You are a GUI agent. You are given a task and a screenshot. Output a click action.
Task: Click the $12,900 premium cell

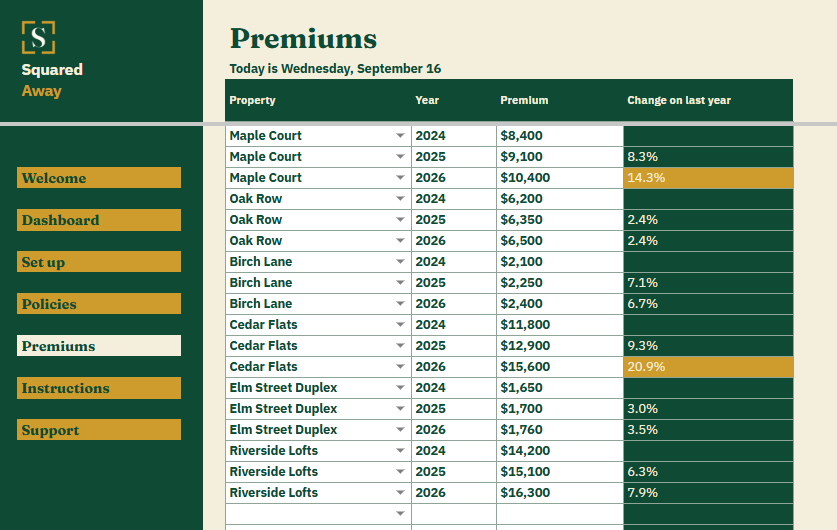click(560, 345)
